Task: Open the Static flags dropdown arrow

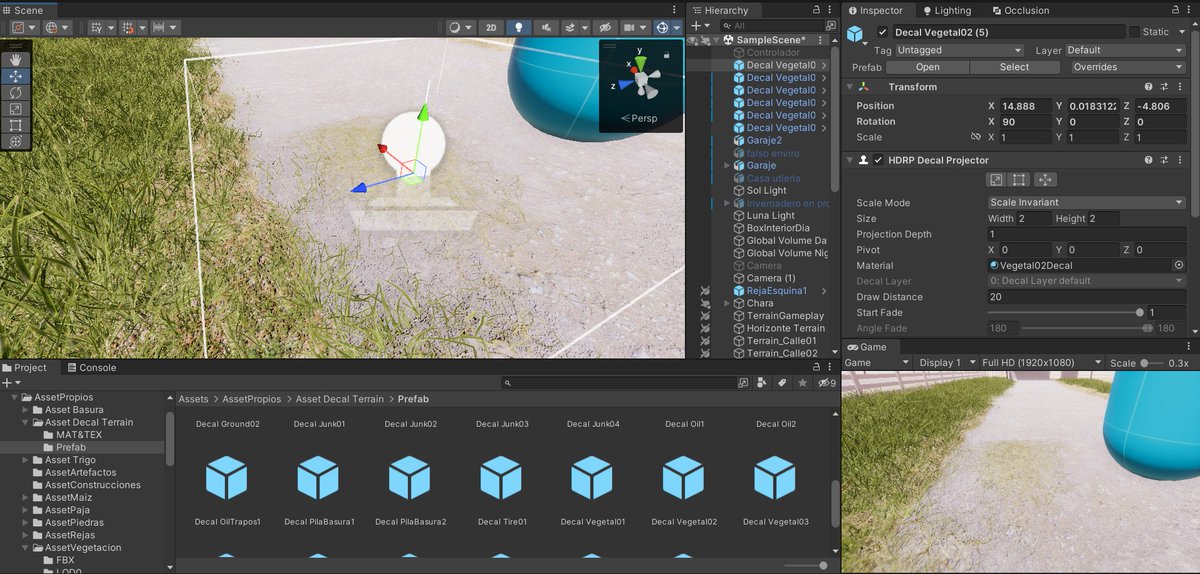Action: click(x=1181, y=32)
